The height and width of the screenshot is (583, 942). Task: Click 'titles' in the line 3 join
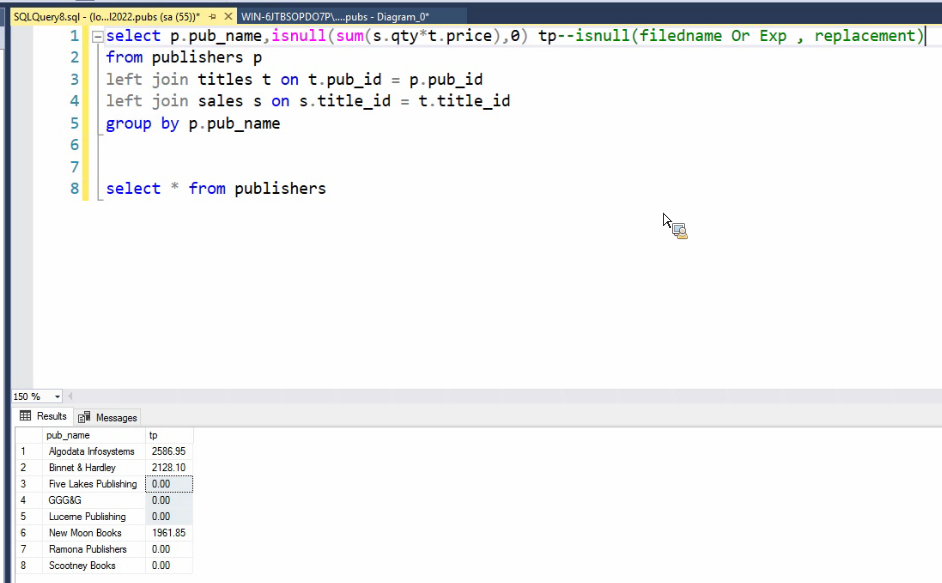(x=225, y=79)
